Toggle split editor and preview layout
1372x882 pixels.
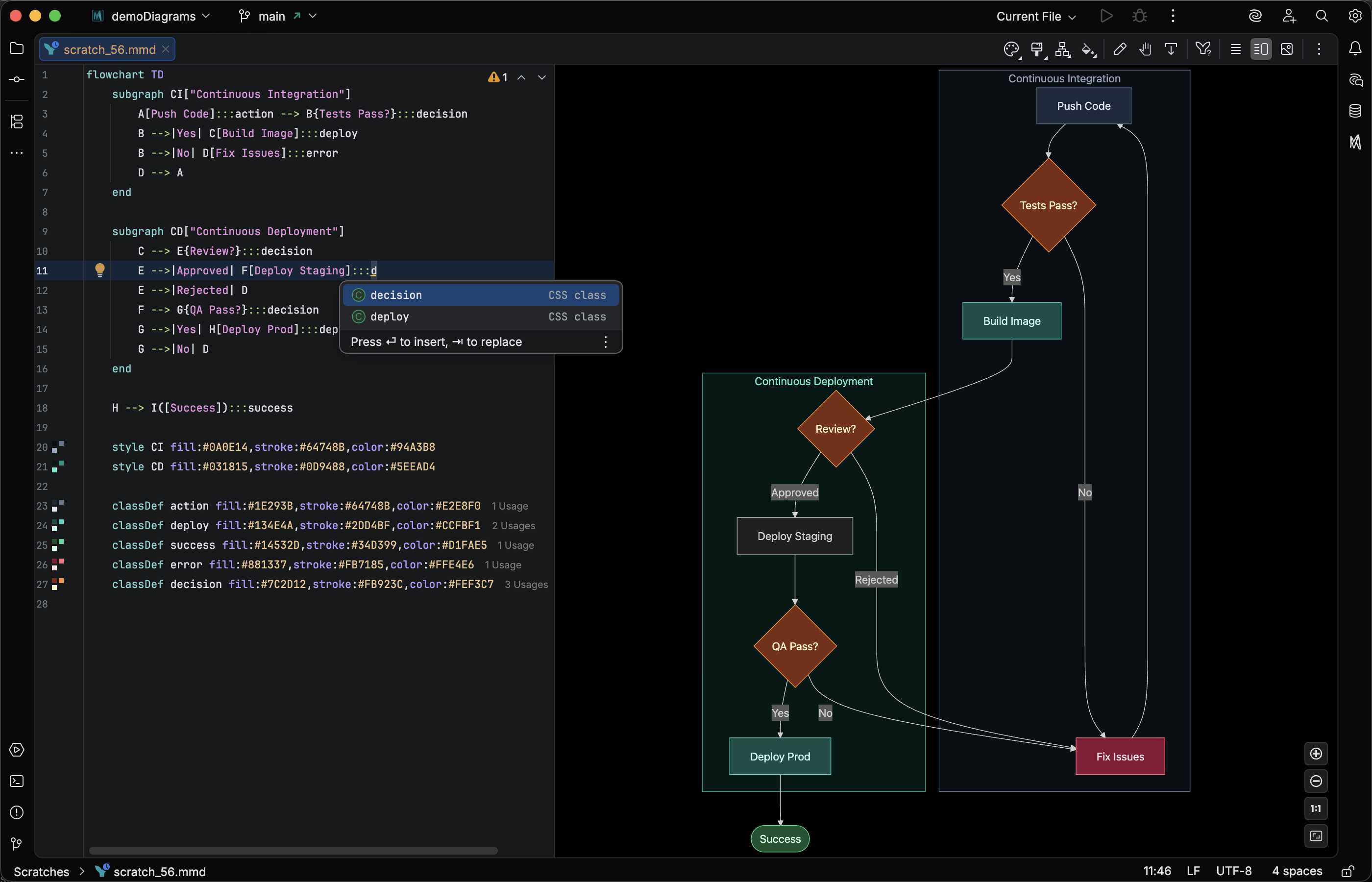pos(1261,49)
